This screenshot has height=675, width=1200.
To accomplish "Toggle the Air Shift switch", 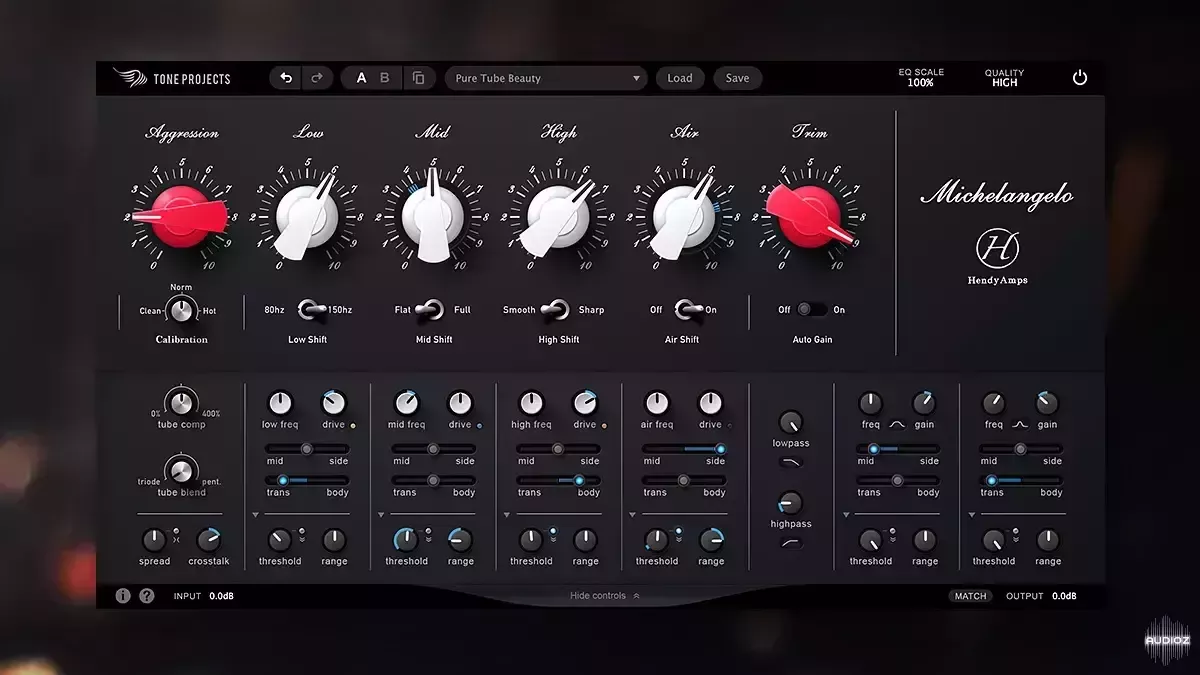I will coord(684,310).
